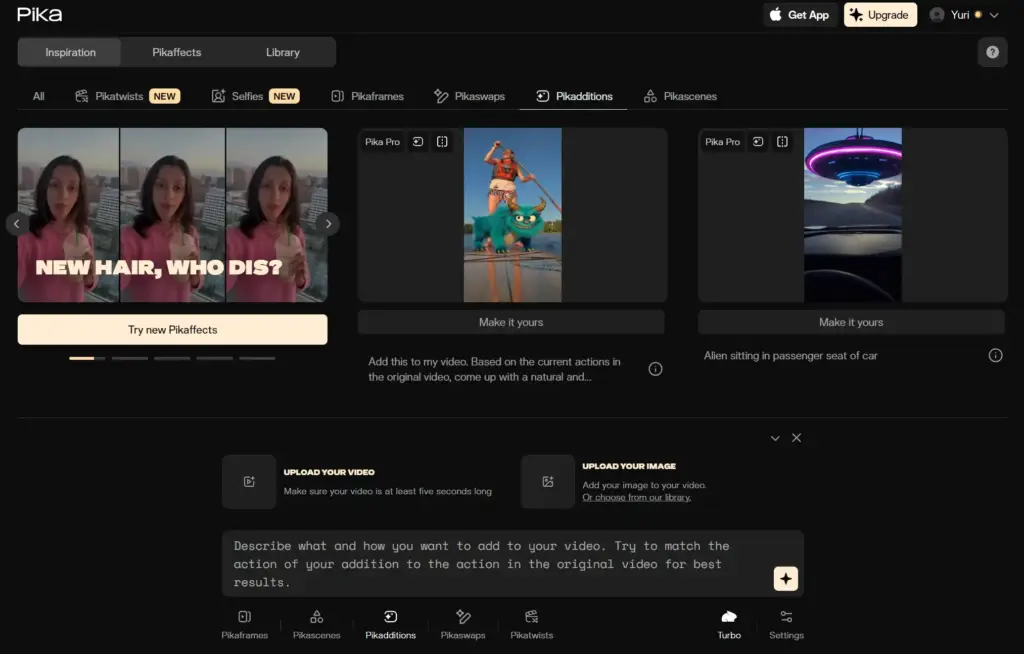Click the Get App button
This screenshot has height=654, width=1024.
[x=799, y=15]
